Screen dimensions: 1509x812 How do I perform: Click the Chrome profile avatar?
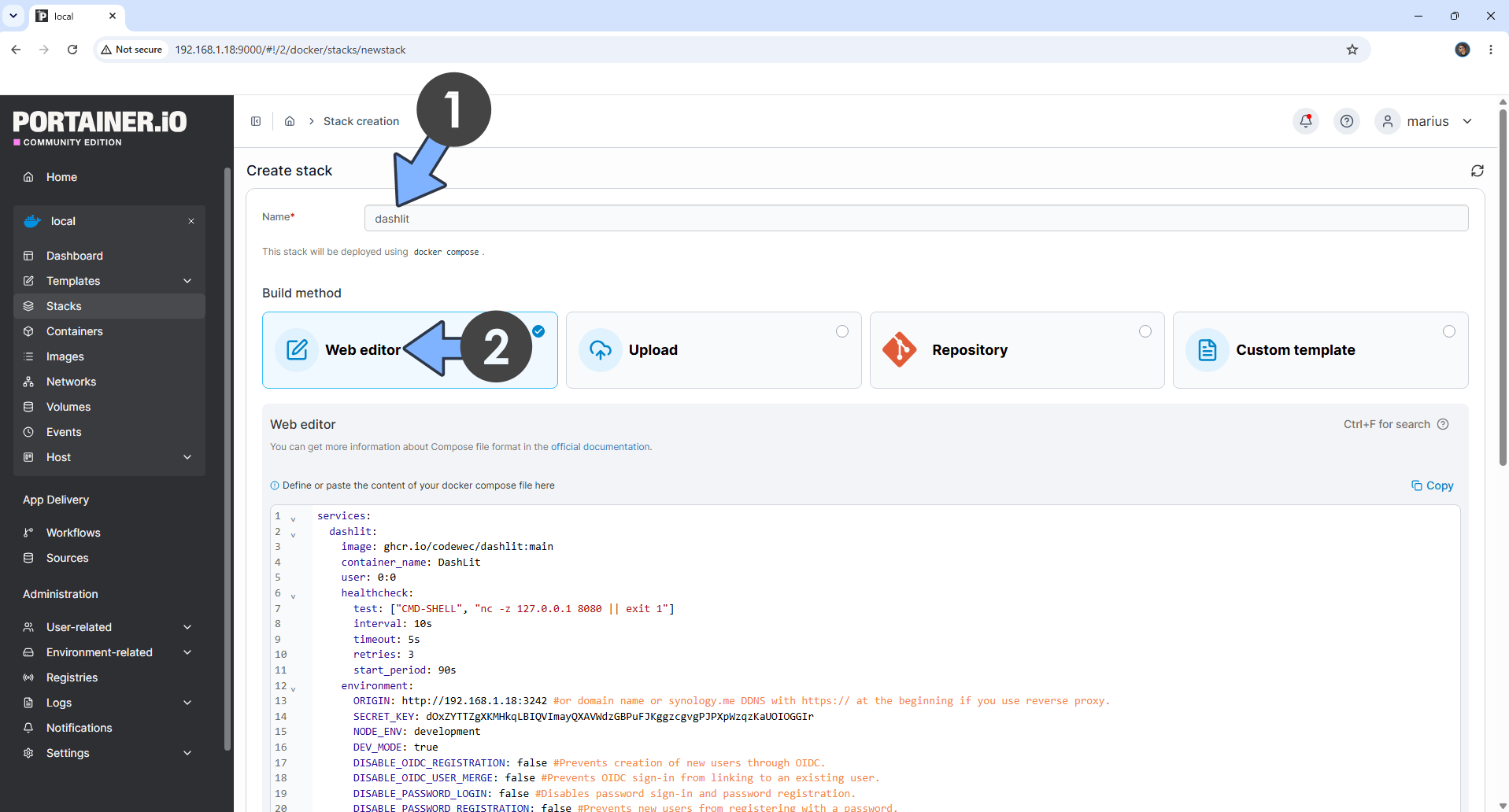(1463, 50)
